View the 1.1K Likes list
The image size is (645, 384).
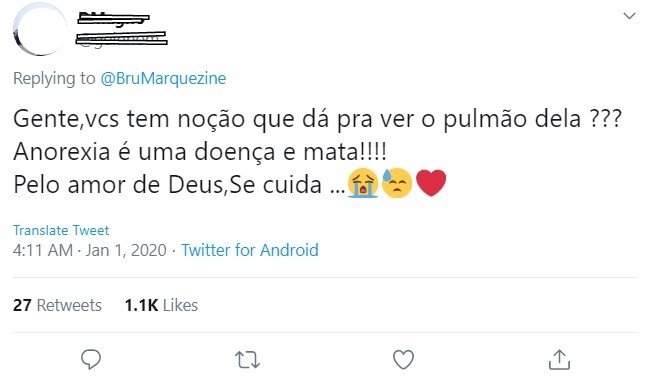tap(161, 305)
